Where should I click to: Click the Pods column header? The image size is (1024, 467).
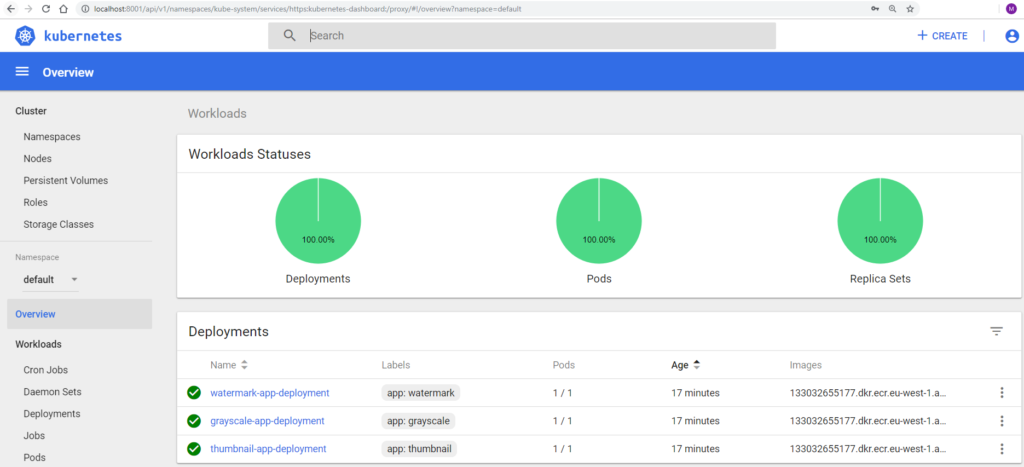564,365
